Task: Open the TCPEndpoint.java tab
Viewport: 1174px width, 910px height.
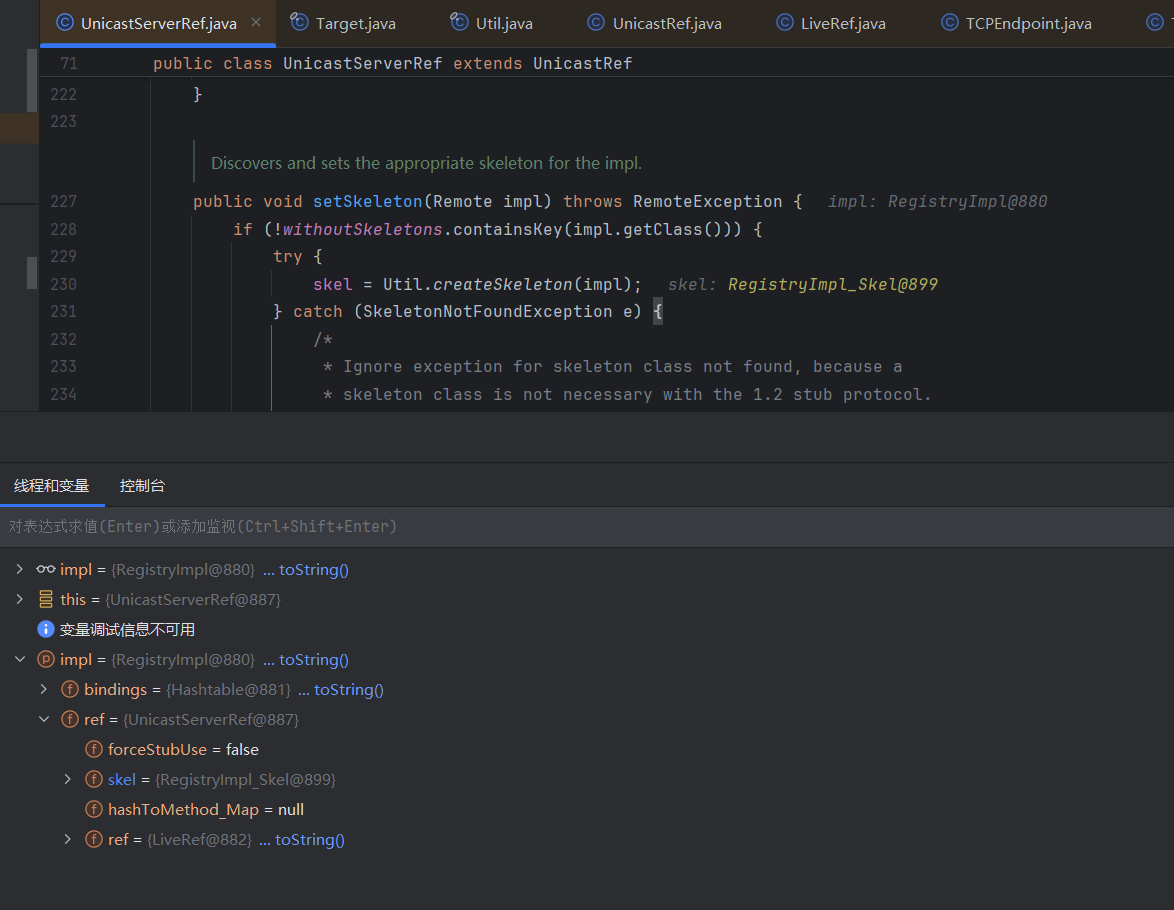Action: [x=1028, y=23]
